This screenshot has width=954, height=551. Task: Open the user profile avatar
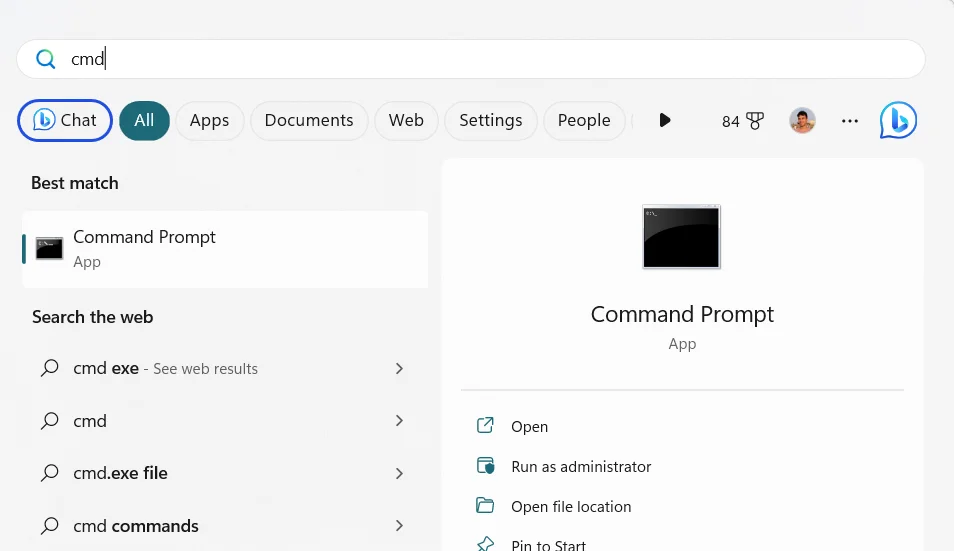(802, 121)
